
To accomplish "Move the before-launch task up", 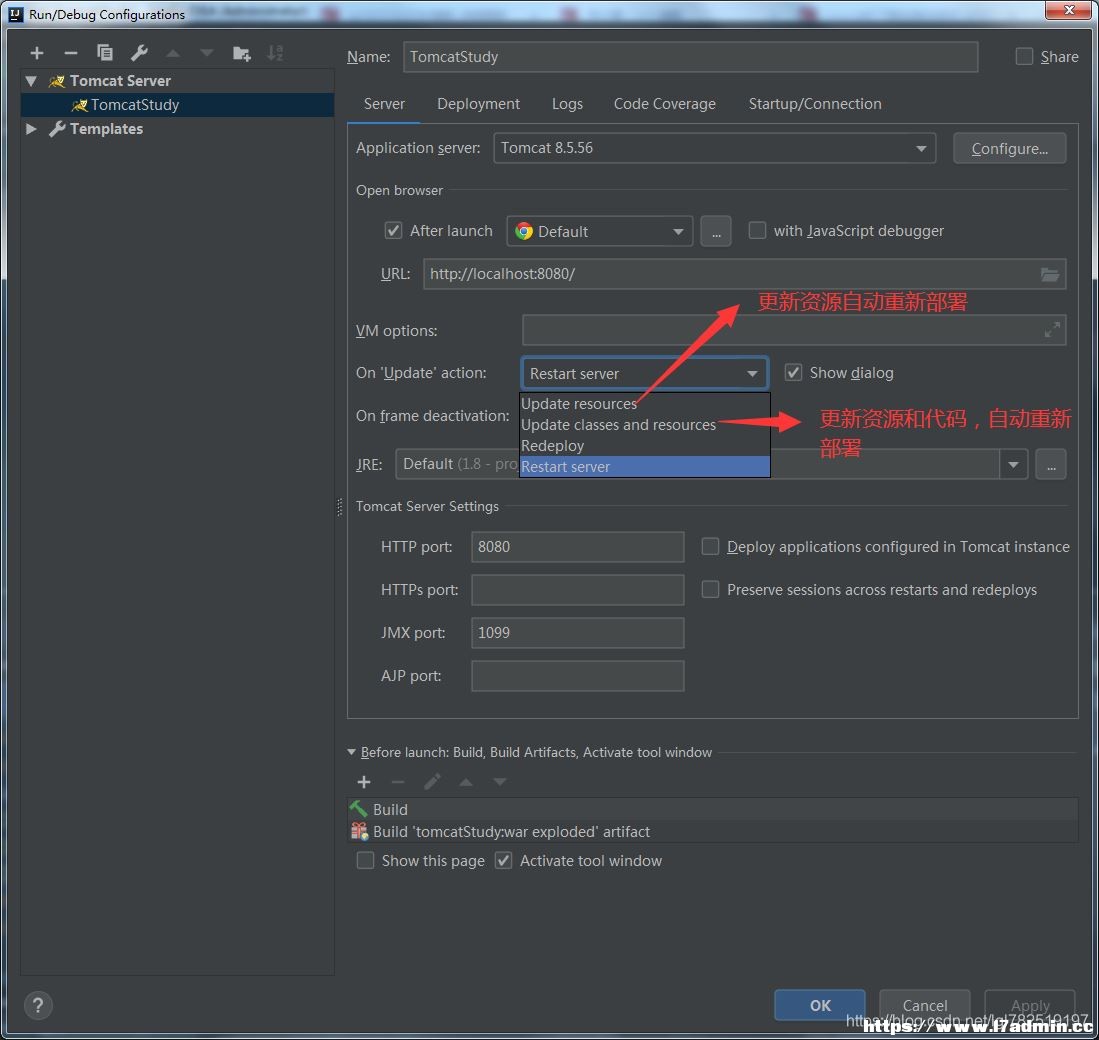I will pos(465,782).
